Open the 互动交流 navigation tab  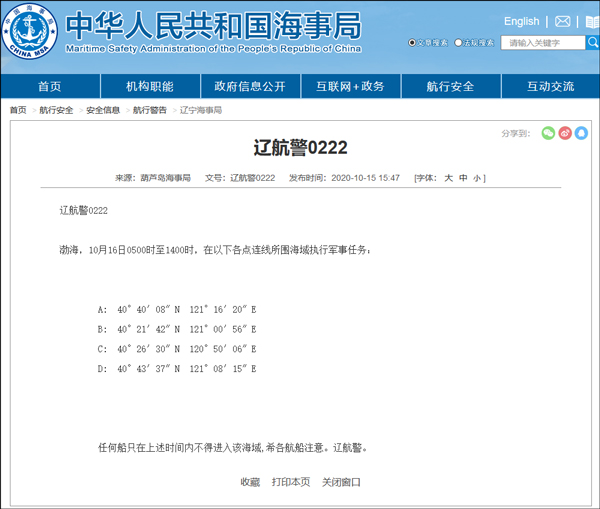pos(551,86)
